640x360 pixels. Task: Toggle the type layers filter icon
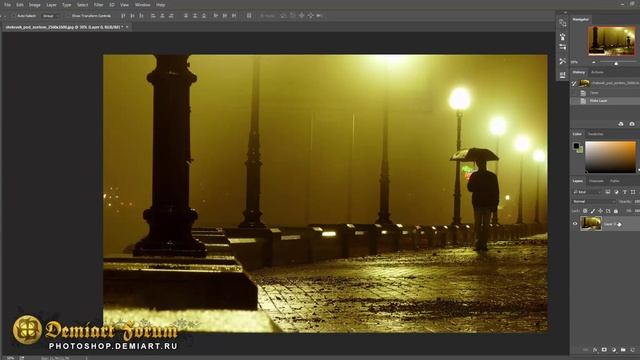pyautogui.click(x=624, y=192)
